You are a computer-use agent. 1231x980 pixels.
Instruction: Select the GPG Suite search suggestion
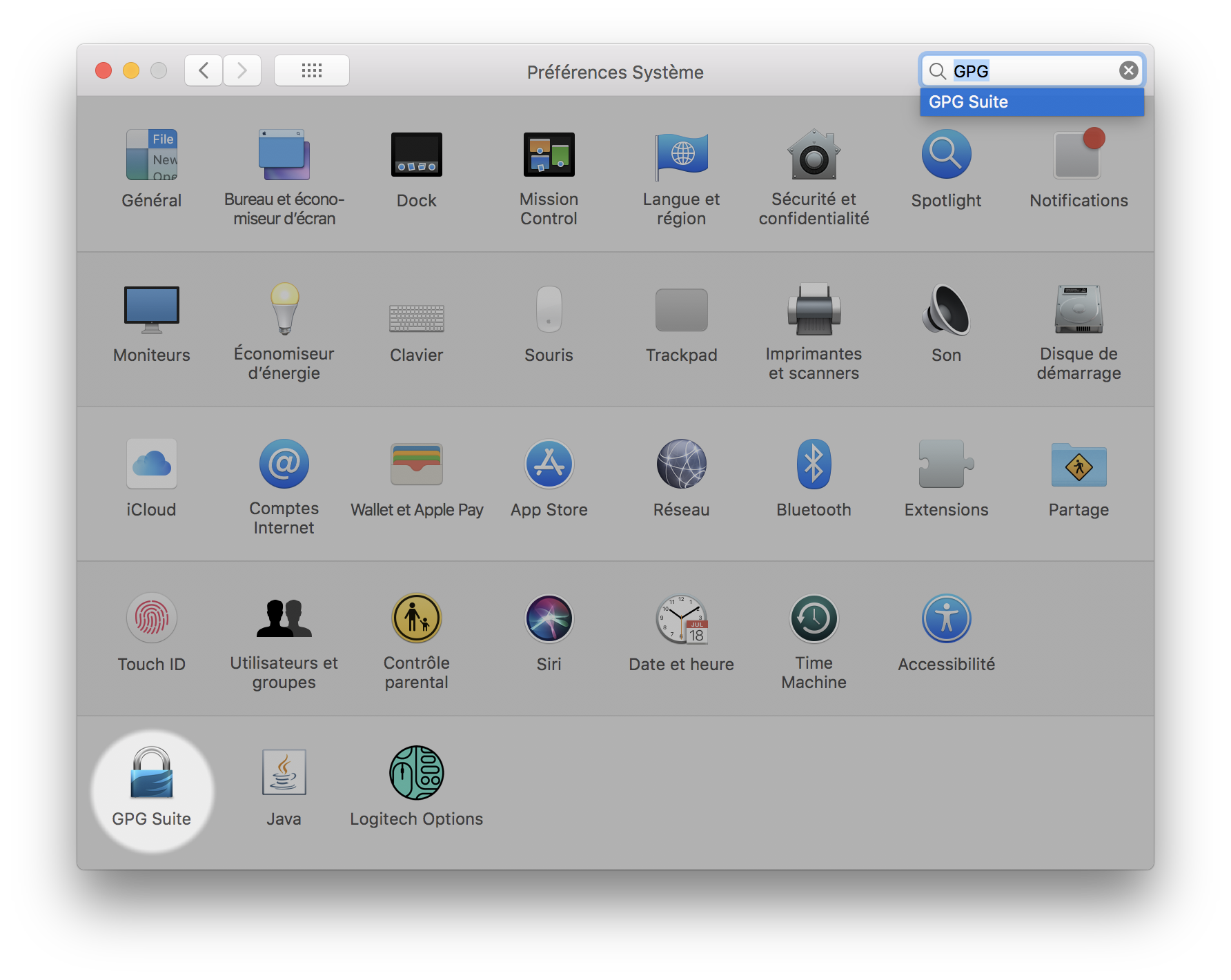click(1031, 101)
